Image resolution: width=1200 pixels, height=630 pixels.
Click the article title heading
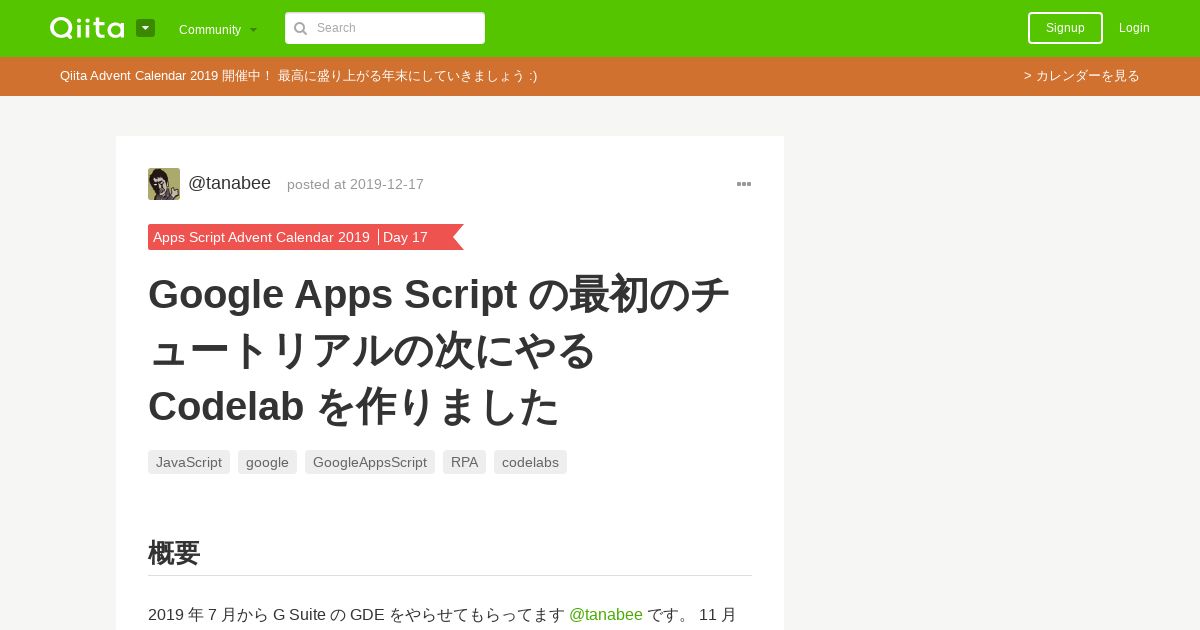pyautogui.click(x=440, y=350)
